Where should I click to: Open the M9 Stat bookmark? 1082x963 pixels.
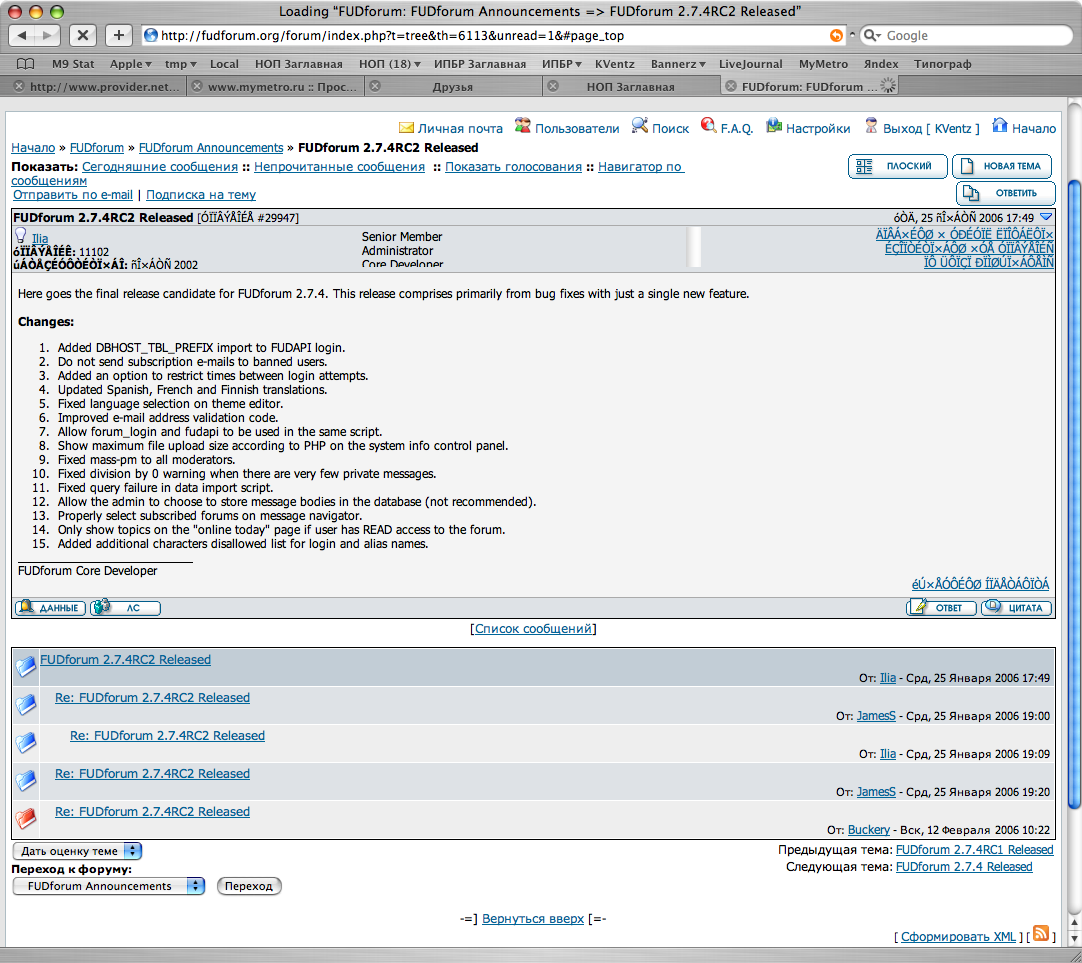point(73,64)
